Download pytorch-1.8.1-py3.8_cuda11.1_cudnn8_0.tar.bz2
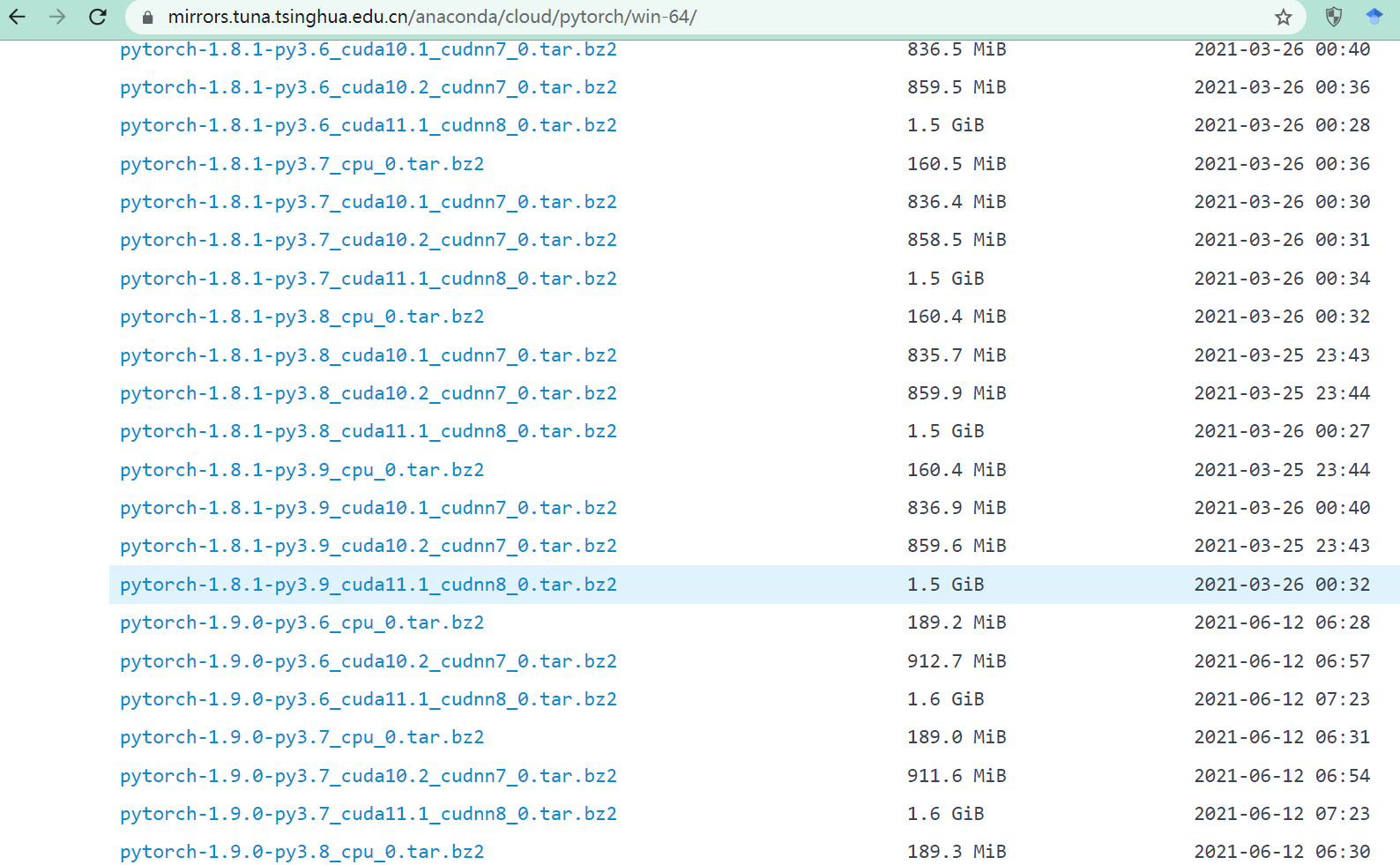The width and height of the screenshot is (1400, 865). click(369, 432)
